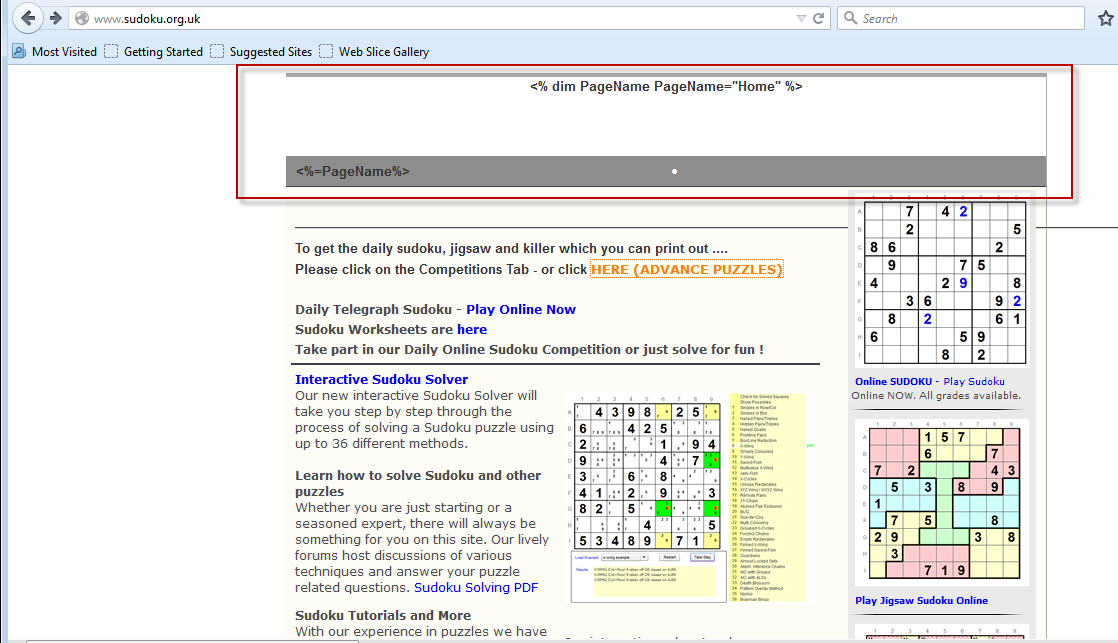Click the interactive solver screenshot image
Image resolution: width=1118 pixels, height=643 pixels.
[690, 498]
